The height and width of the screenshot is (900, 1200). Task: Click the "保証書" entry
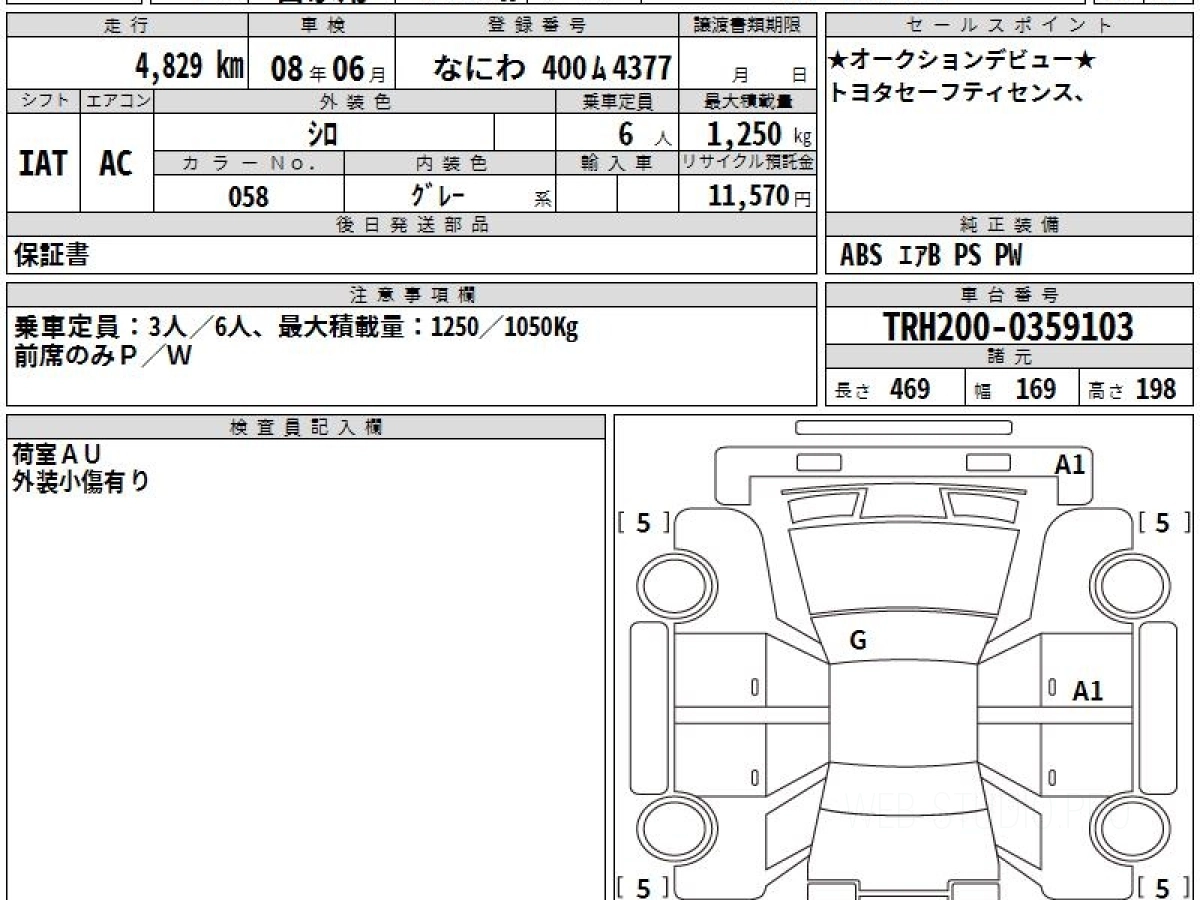(51, 256)
